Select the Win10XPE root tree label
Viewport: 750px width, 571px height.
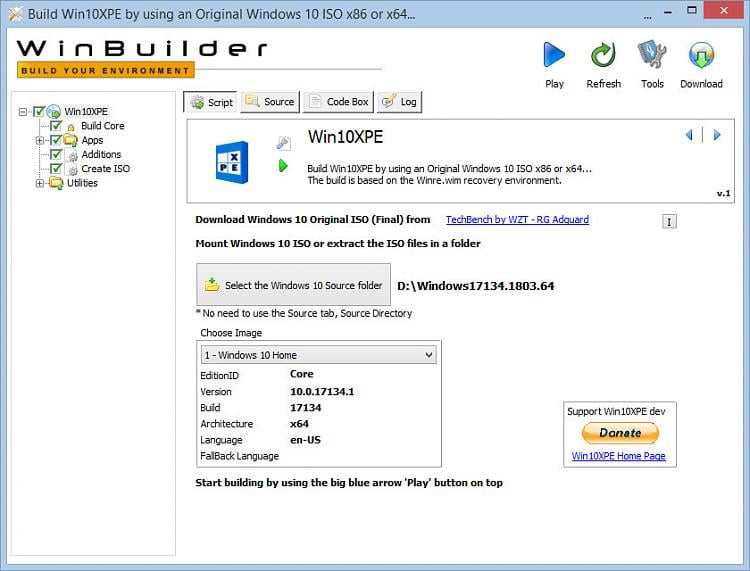pos(86,112)
